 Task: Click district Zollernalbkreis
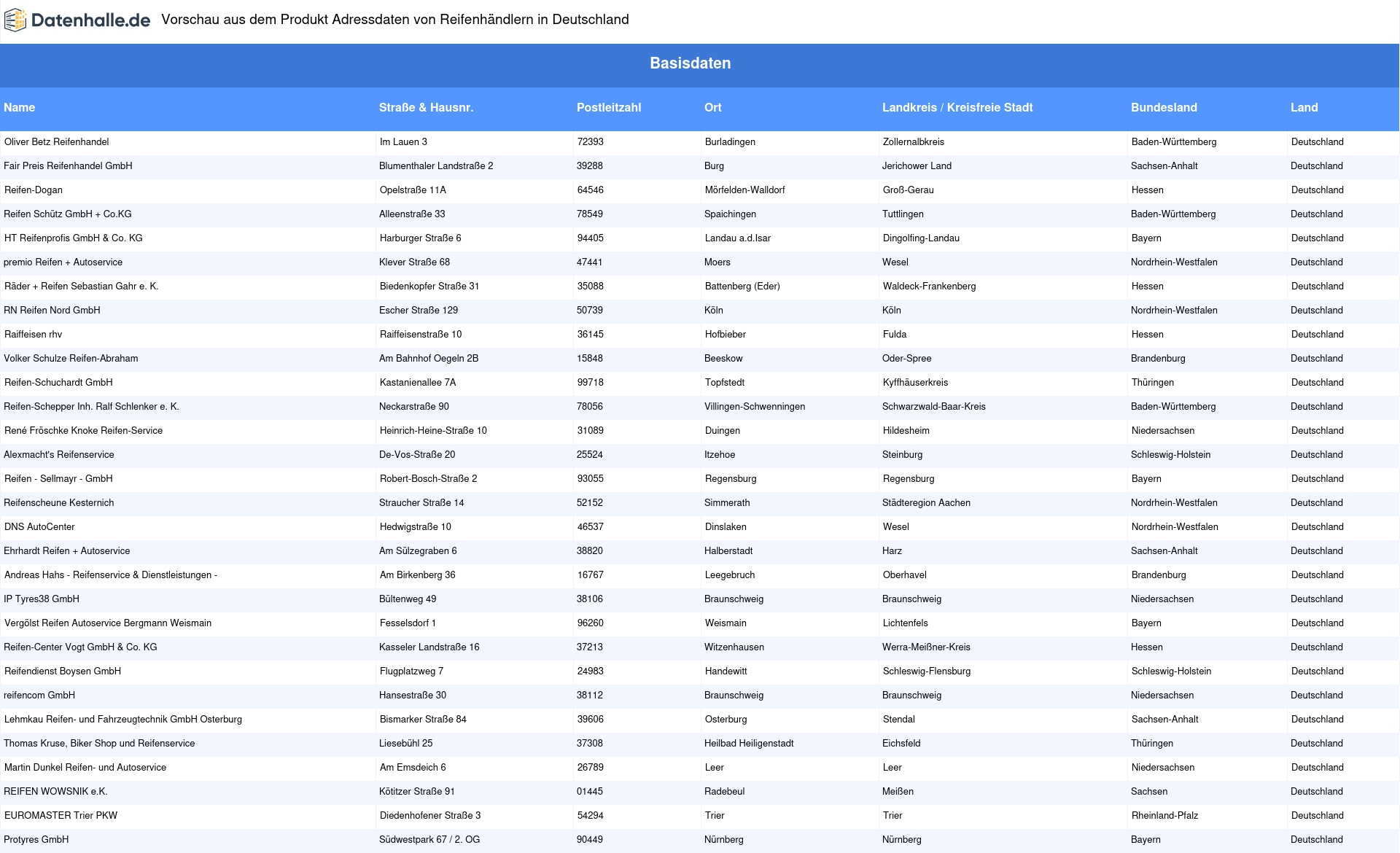click(x=914, y=141)
